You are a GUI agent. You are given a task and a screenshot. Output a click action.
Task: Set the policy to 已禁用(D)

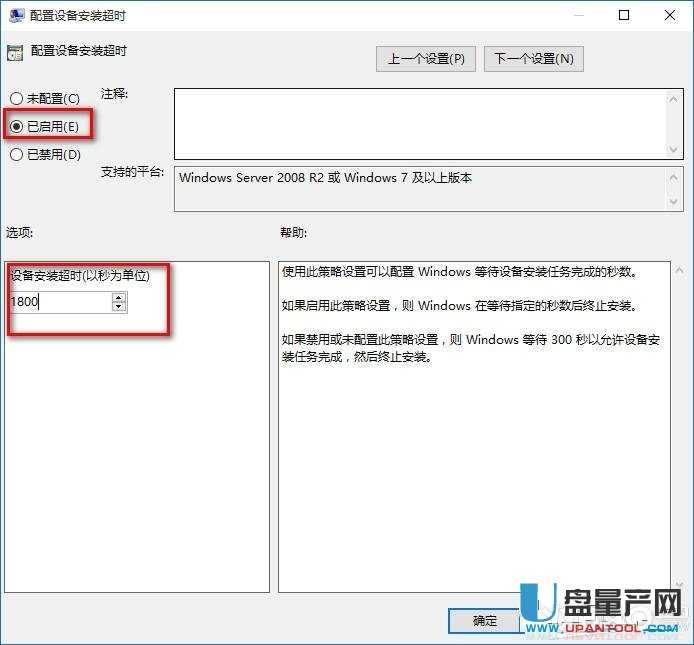point(16,155)
